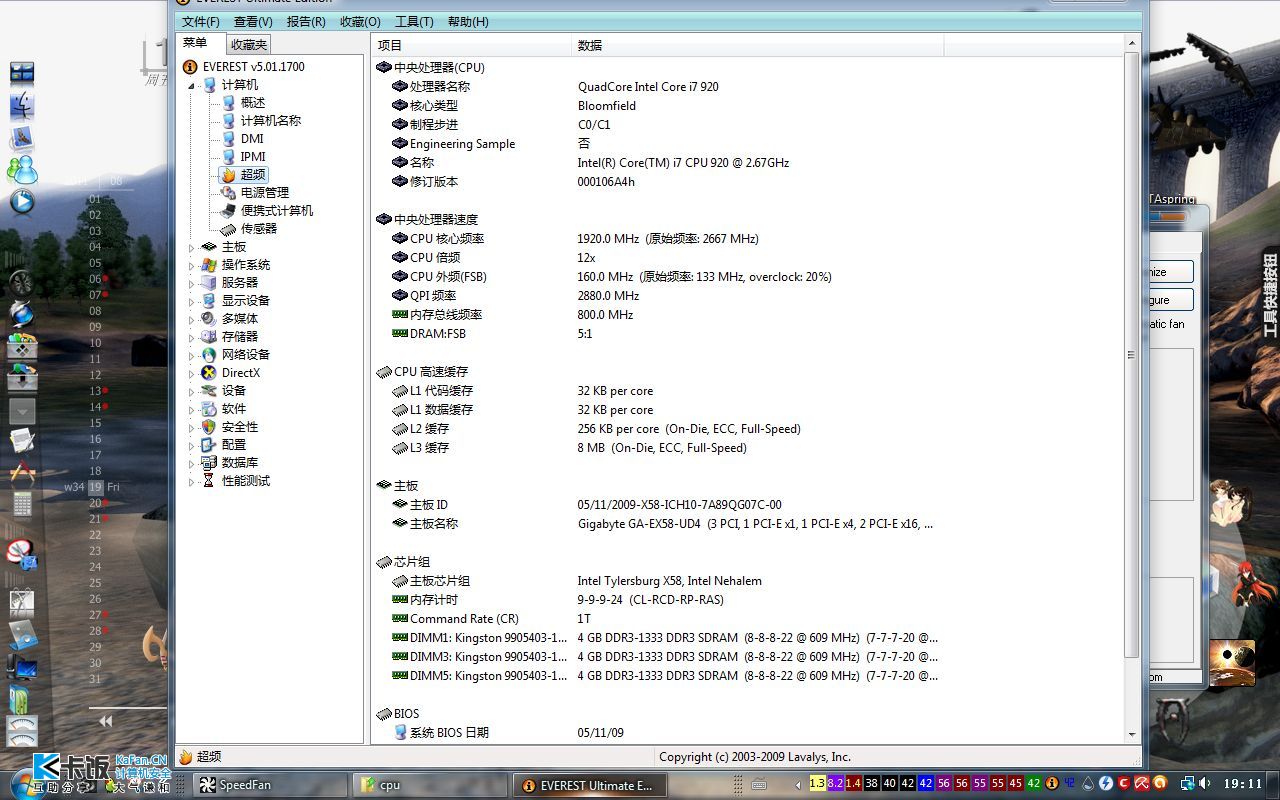
Task: Expand the 网络设备 node arrow
Action: tap(192, 355)
